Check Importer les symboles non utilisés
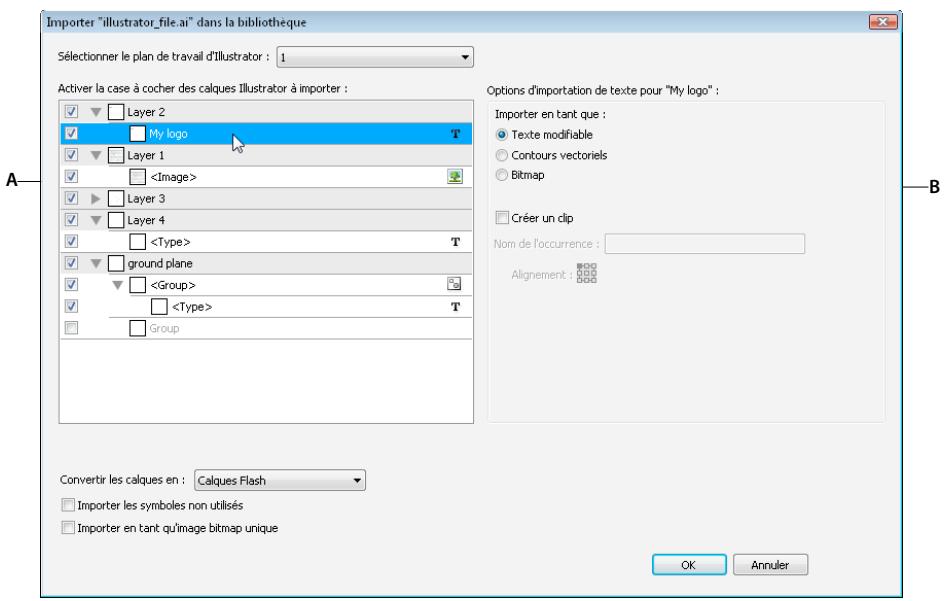Image resolution: width=945 pixels, height=601 pixels. pos(68,505)
